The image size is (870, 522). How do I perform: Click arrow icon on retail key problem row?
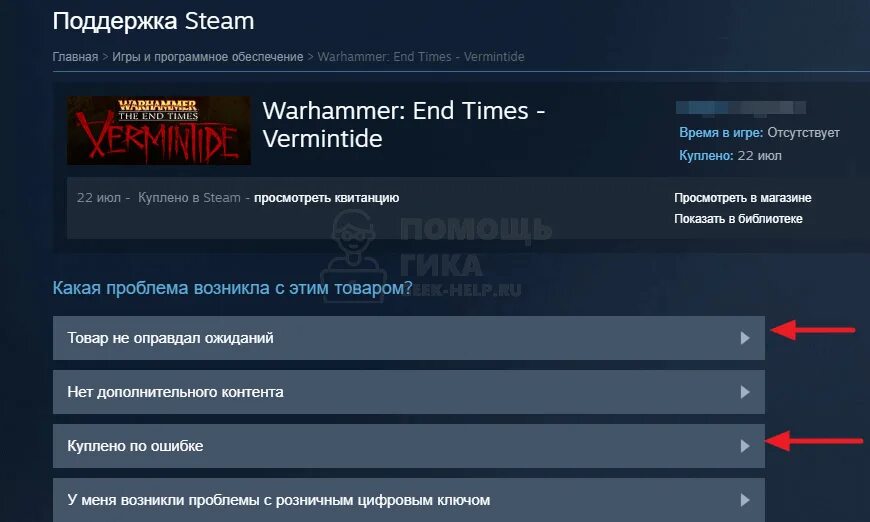tap(745, 500)
